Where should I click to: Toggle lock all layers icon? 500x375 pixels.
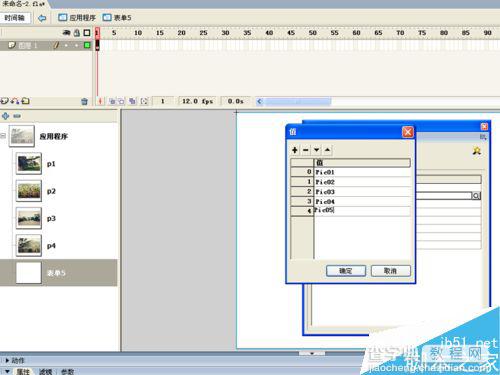point(77,33)
